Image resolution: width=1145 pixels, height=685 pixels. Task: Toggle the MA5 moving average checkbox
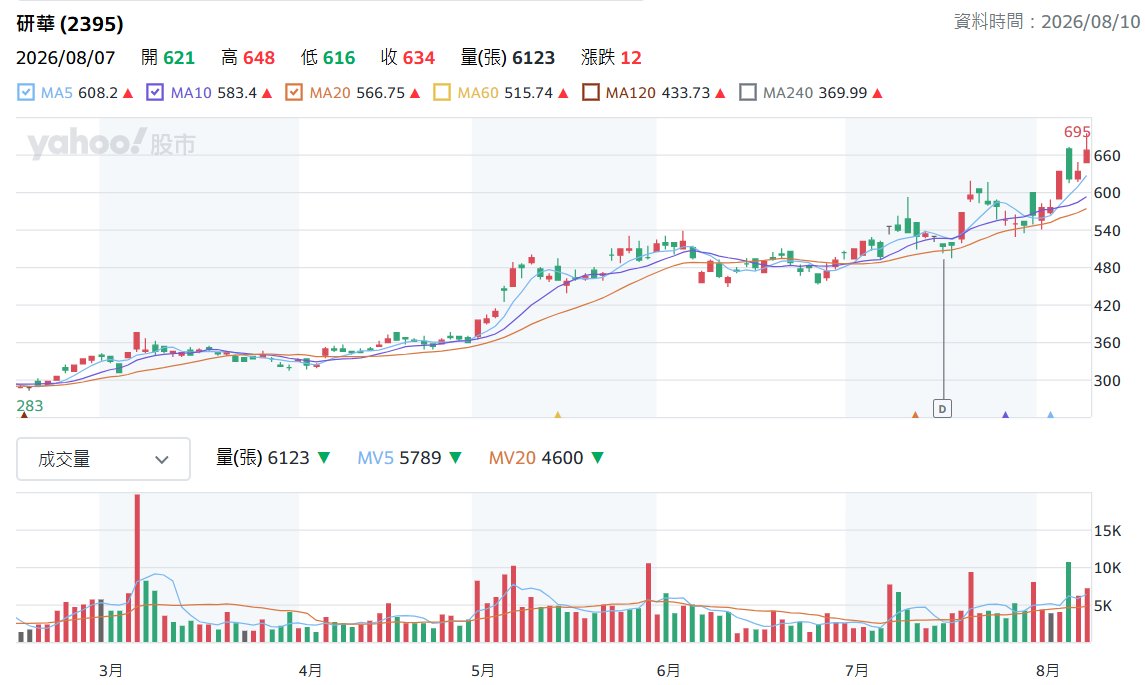tap(26, 93)
